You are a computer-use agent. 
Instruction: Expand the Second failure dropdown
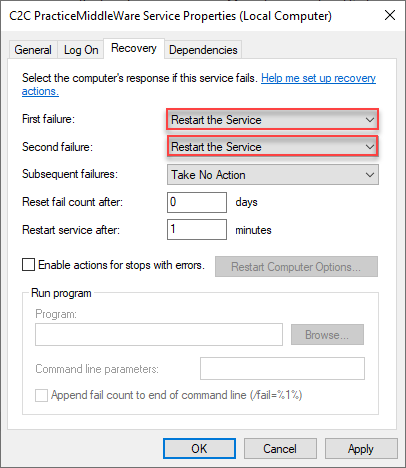pos(272,146)
